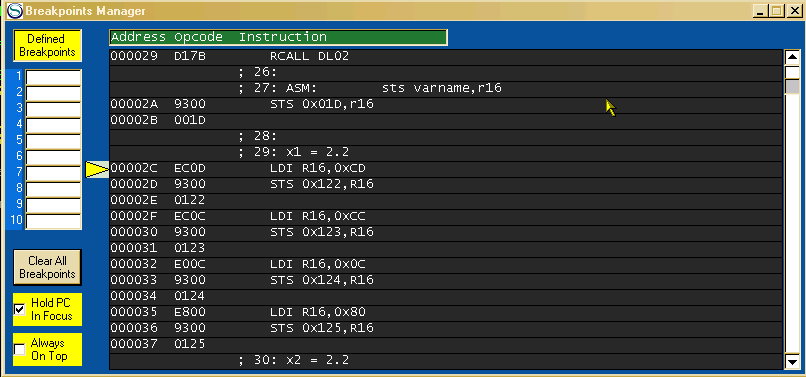Image resolution: width=806 pixels, height=377 pixels.
Task: Select line 00002E opcode 0122
Action: pyautogui.click(x=446, y=200)
